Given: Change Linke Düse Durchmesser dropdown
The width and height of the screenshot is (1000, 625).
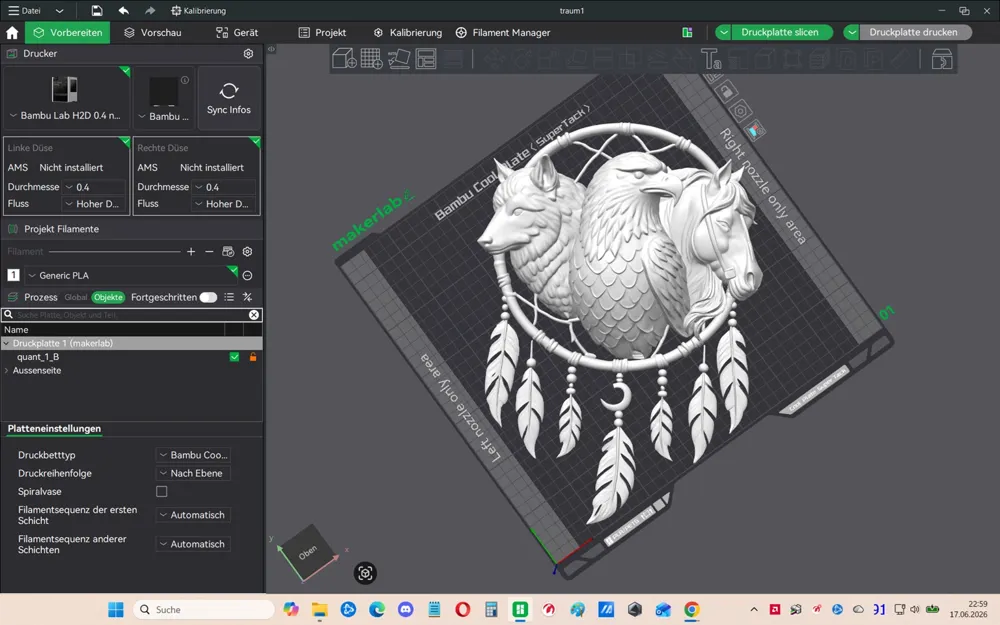Looking at the screenshot, I should pos(94,187).
